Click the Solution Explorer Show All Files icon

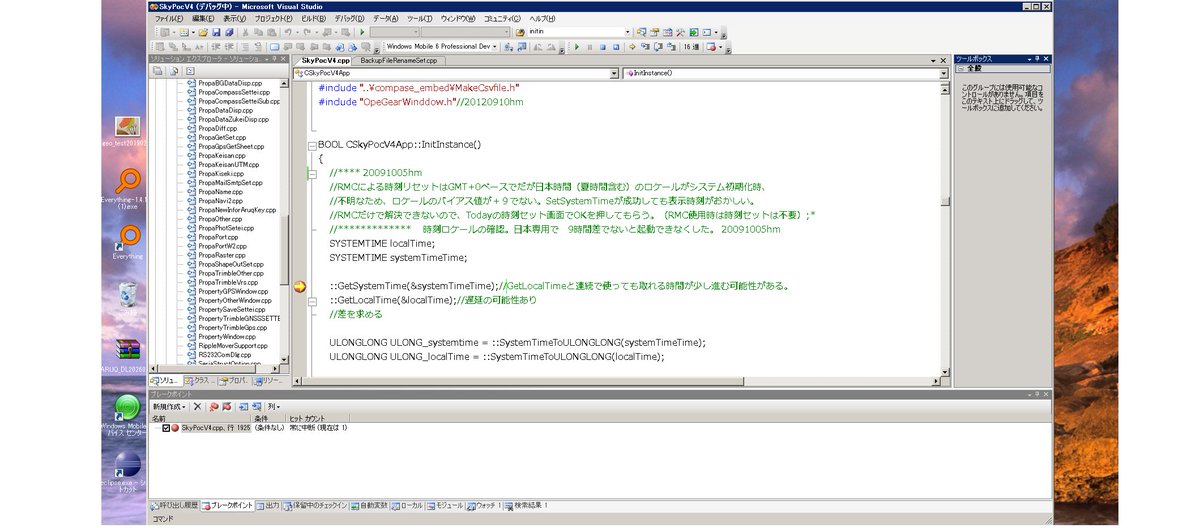(x=173, y=71)
